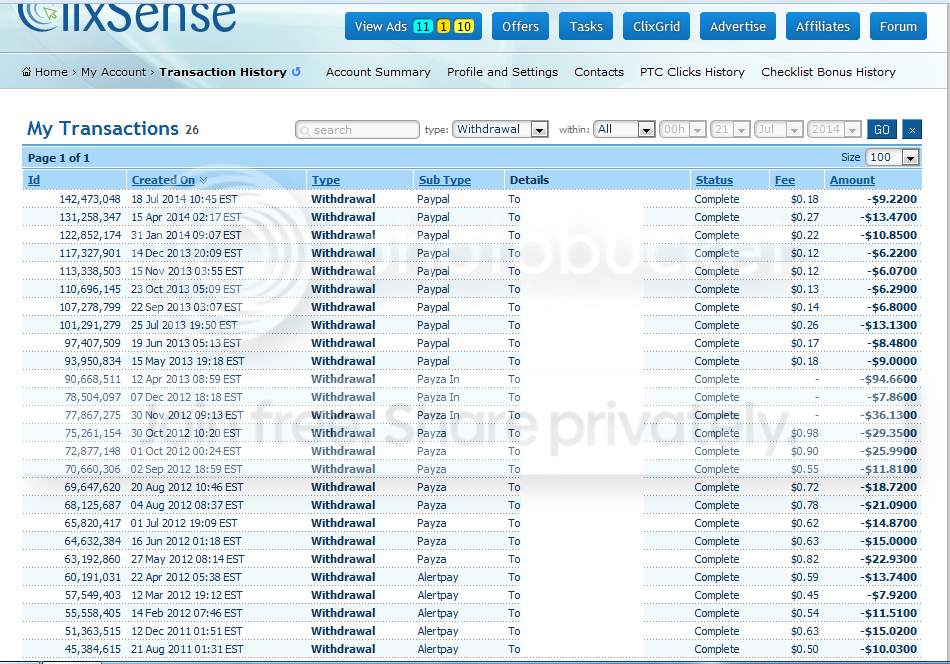Open the within dropdown showing All
This screenshot has width=950, height=664.
(624, 129)
